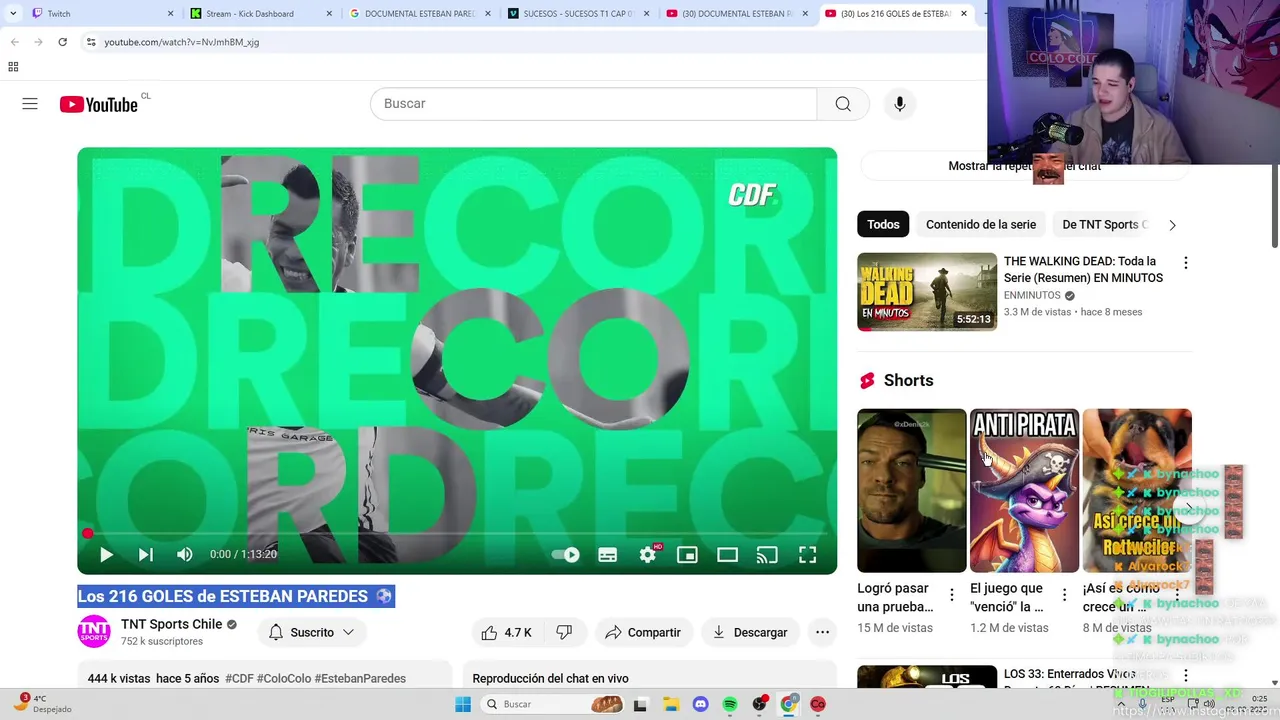Switch to miniplayer mode

(x=687, y=555)
